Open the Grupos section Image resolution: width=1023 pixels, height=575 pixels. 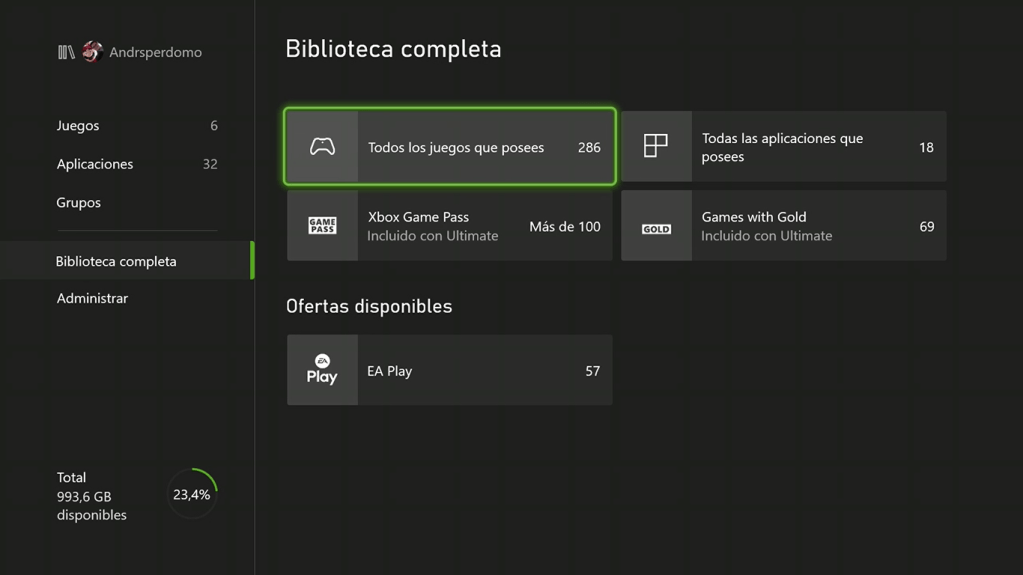[79, 202]
